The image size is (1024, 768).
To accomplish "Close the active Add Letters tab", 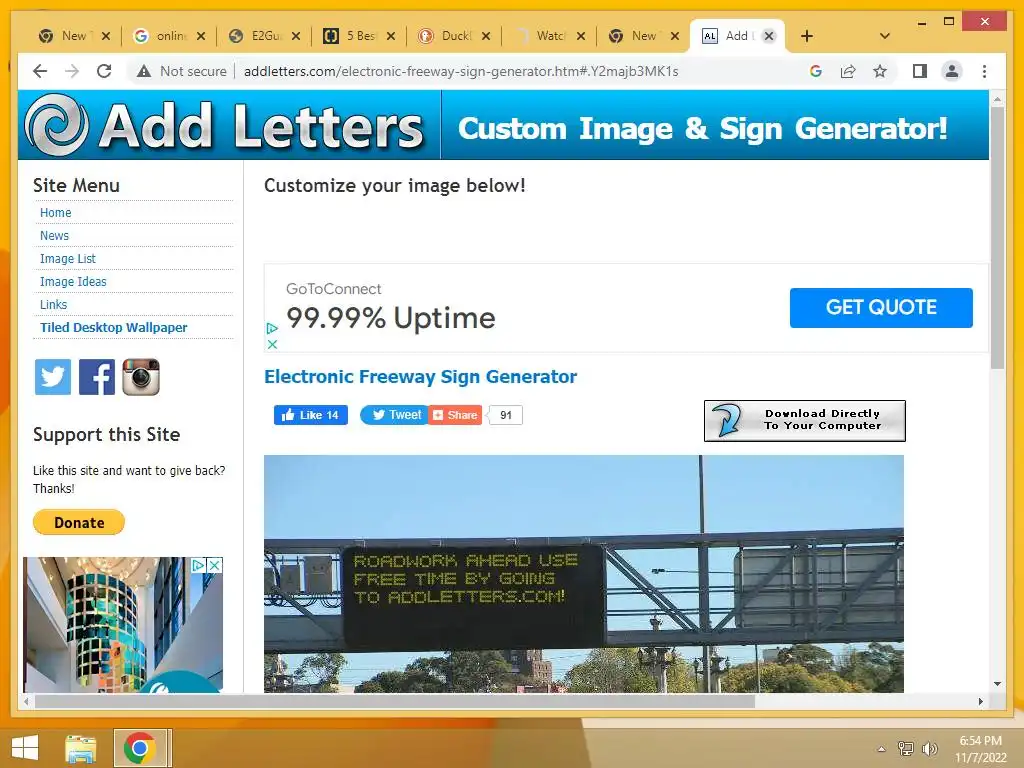I will pyautogui.click(x=769, y=36).
